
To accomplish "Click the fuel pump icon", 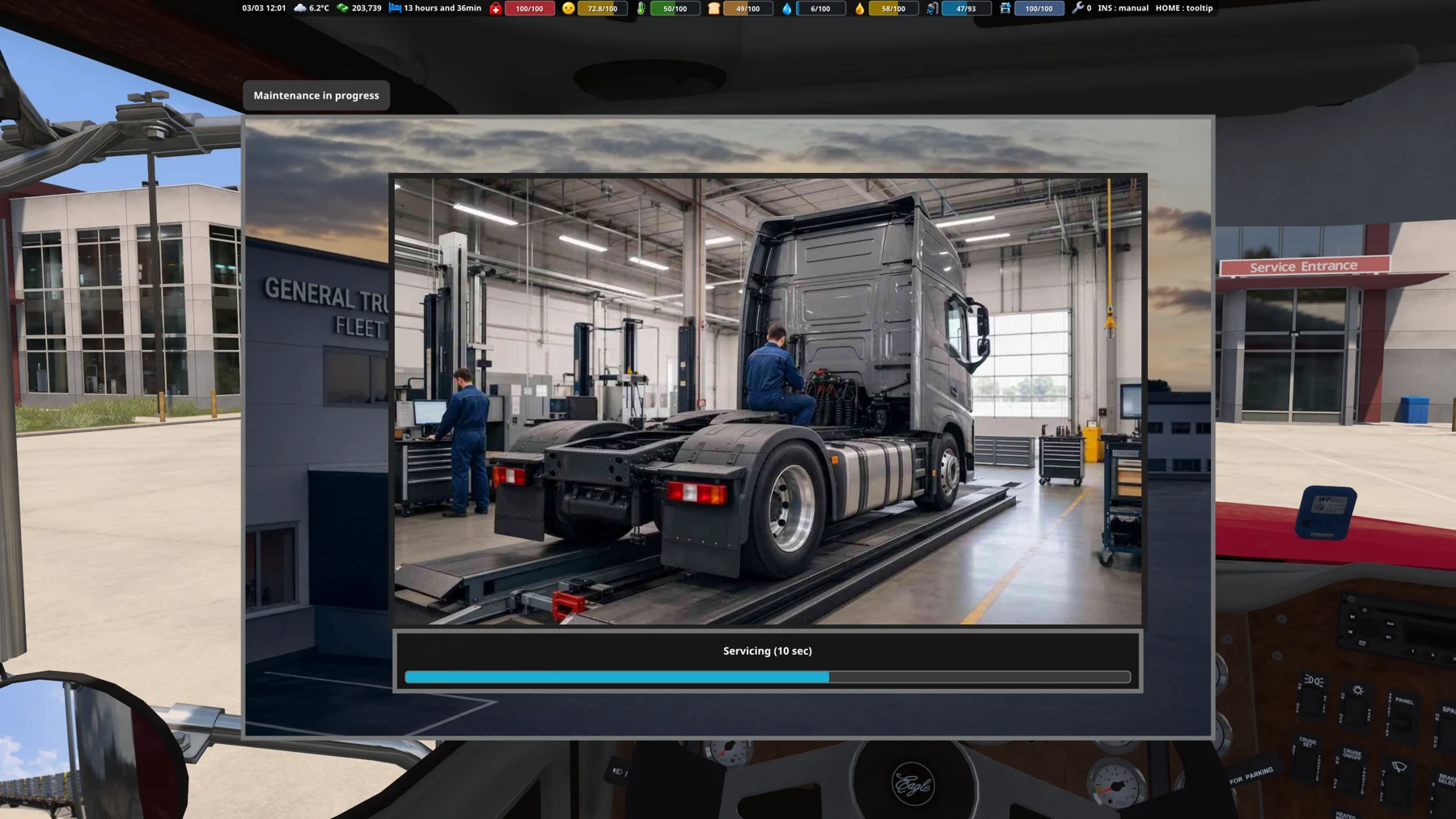I will tap(932, 8).
